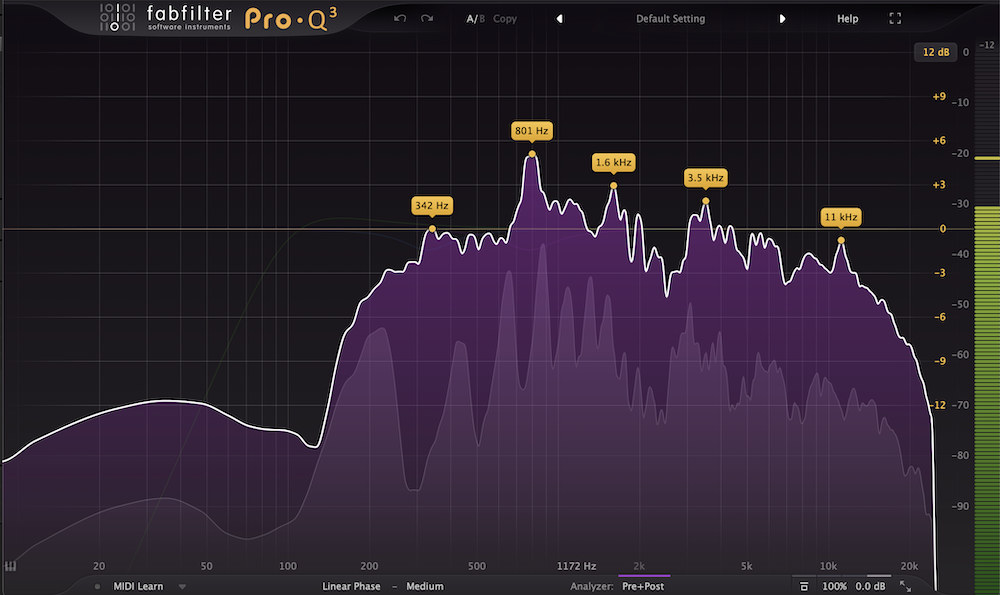Enter full screen mode icon

(x=895, y=18)
